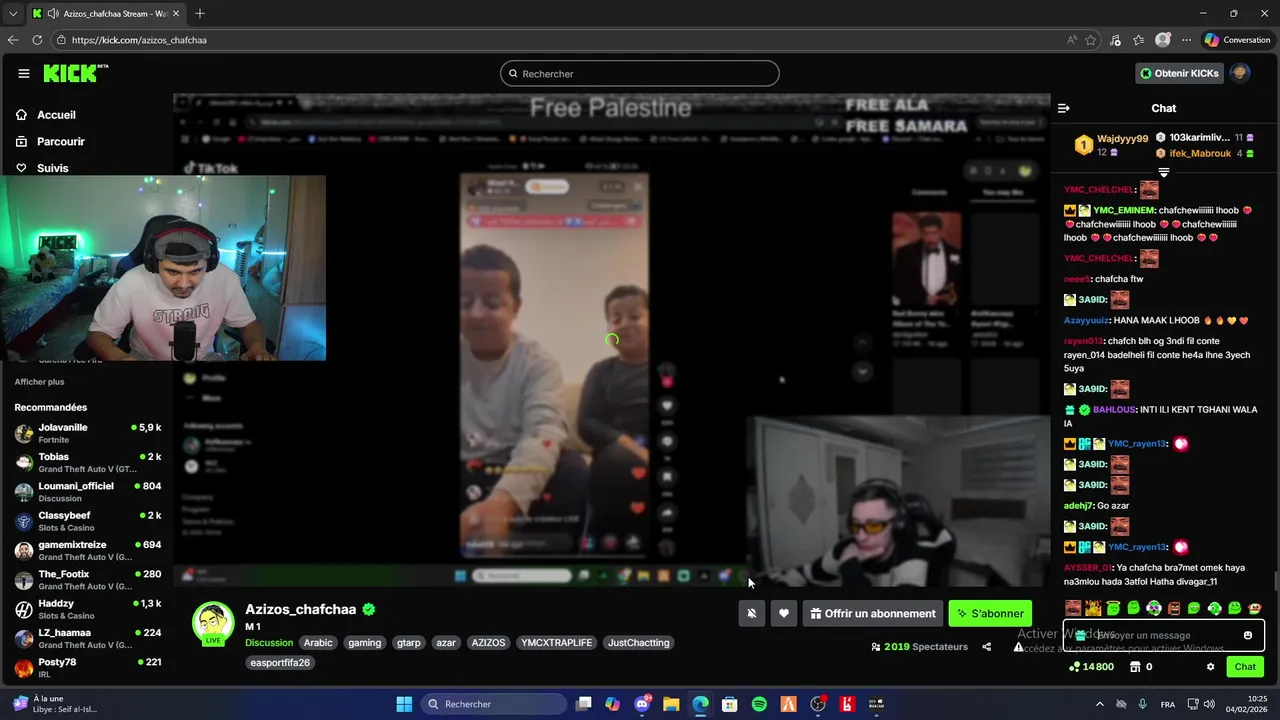This screenshot has width=1280, height=720.
Task: Click the Discussion category link
Action: click(269, 643)
